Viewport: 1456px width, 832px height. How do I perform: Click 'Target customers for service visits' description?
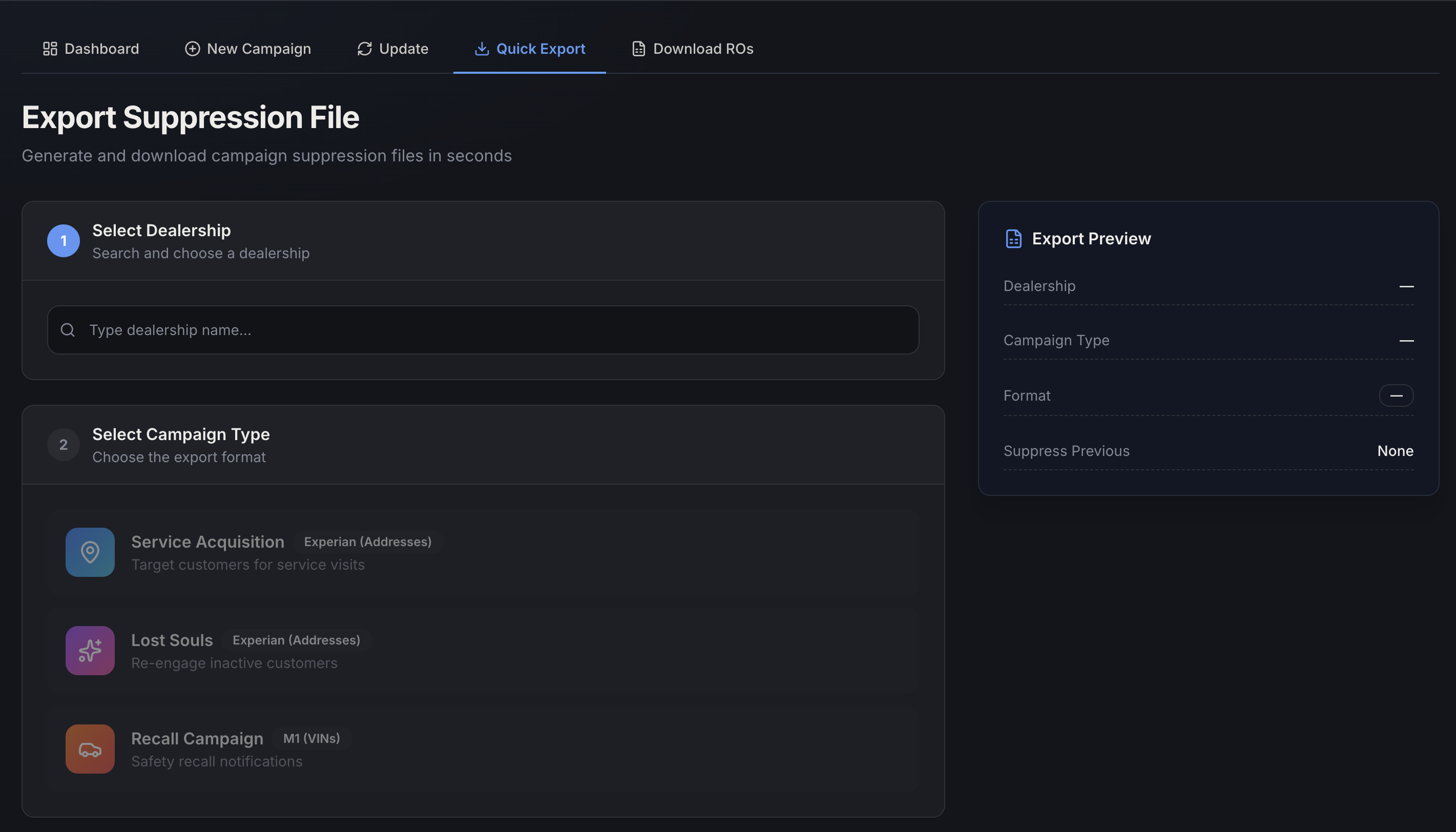[x=248, y=565]
